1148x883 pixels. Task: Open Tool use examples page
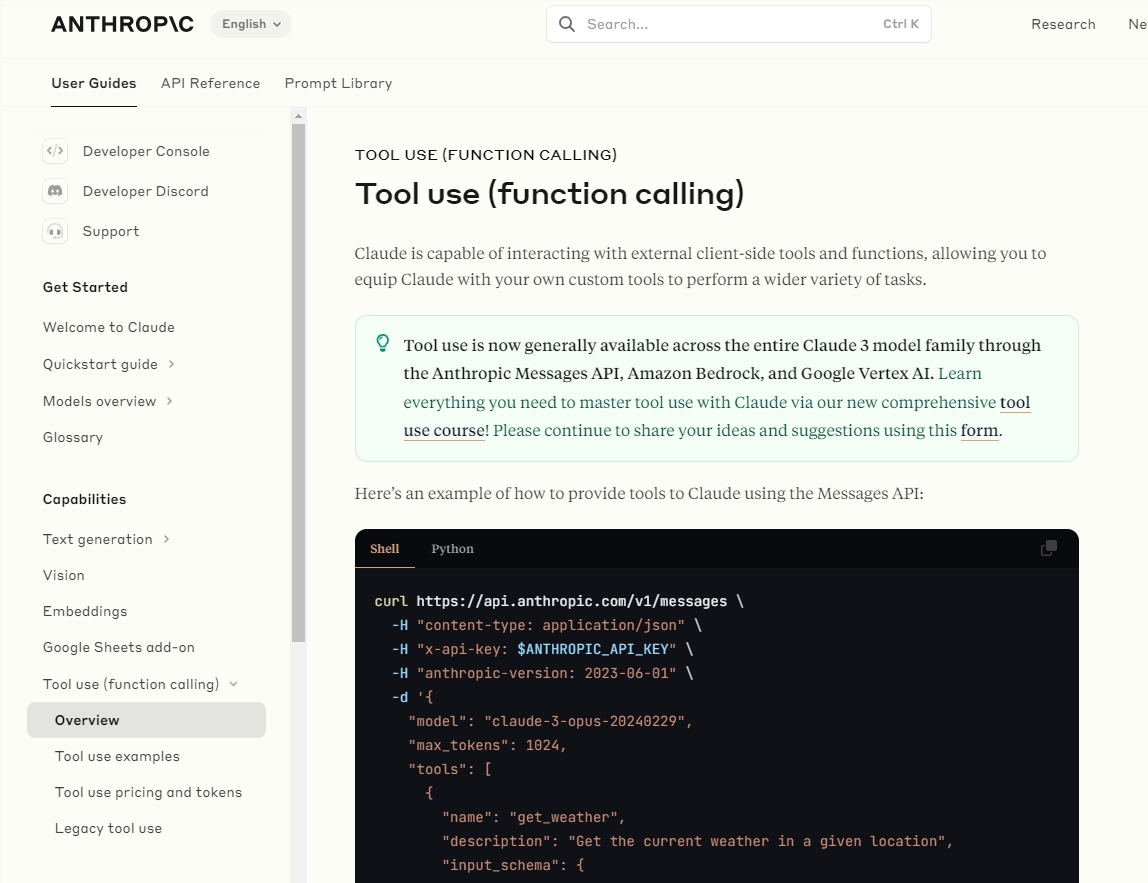tap(117, 756)
